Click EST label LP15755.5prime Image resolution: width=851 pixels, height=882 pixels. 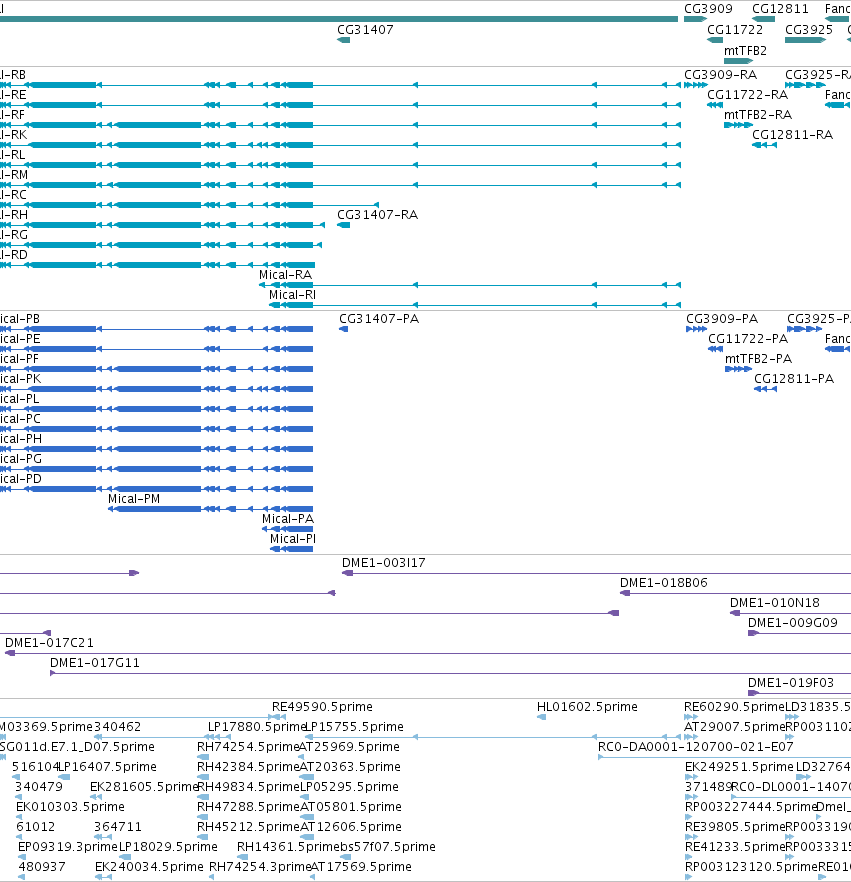[x=354, y=727]
